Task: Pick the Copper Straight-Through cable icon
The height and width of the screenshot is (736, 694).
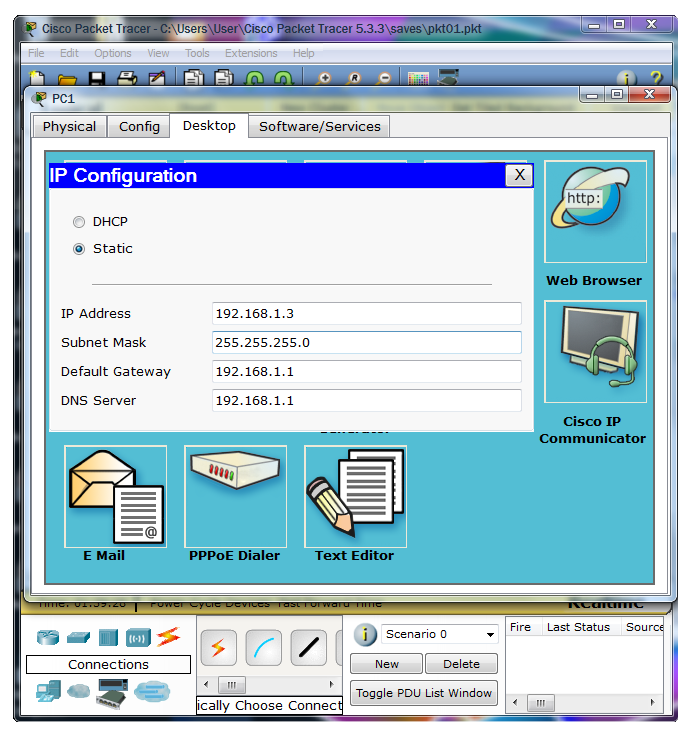Action: coord(309,648)
